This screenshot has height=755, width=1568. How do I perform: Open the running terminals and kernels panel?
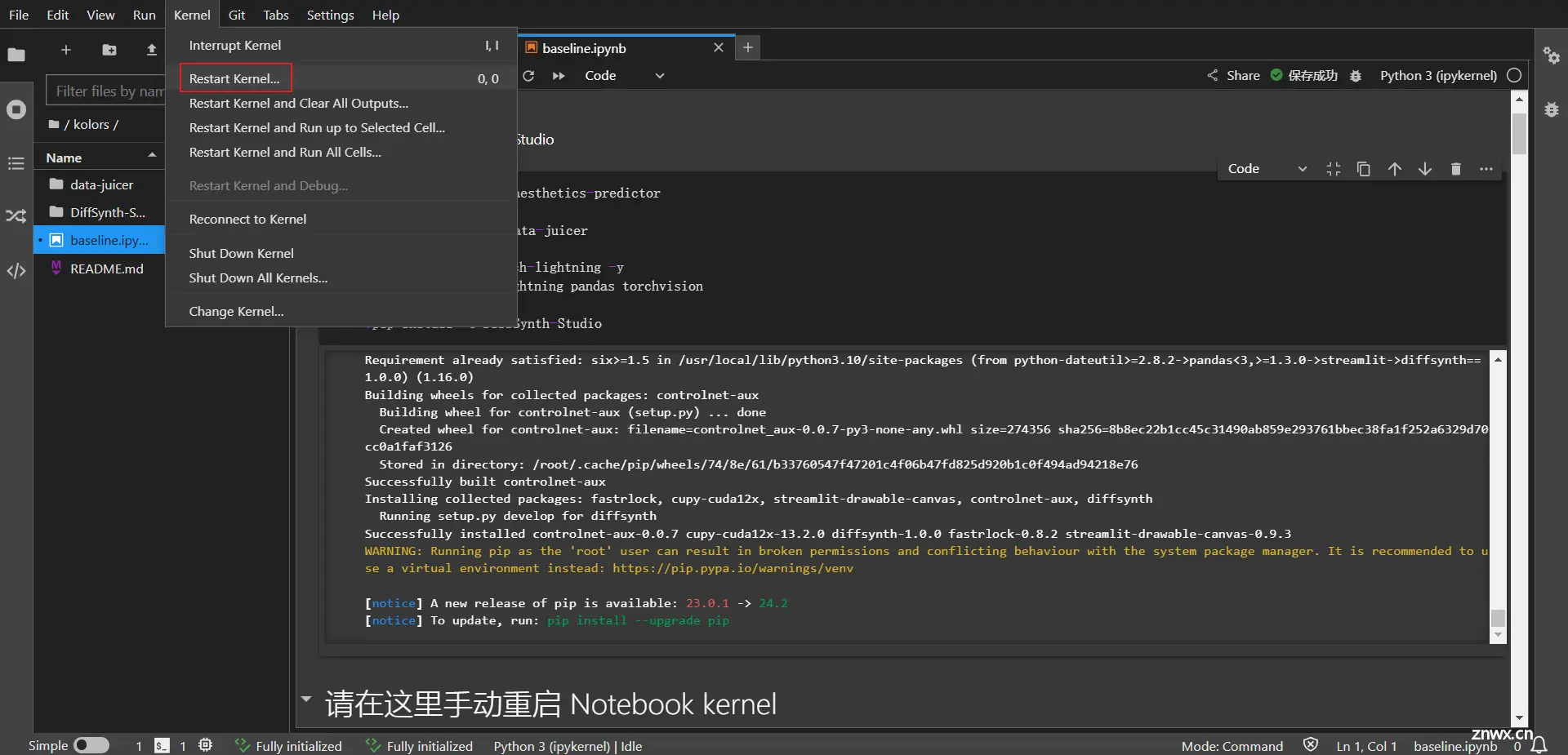pyautogui.click(x=16, y=109)
